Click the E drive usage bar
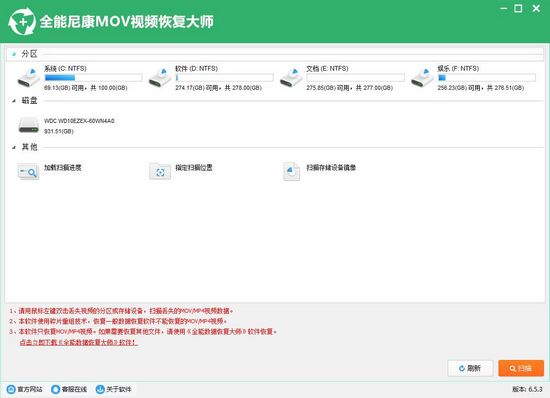550x398 pixels. (355, 77)
